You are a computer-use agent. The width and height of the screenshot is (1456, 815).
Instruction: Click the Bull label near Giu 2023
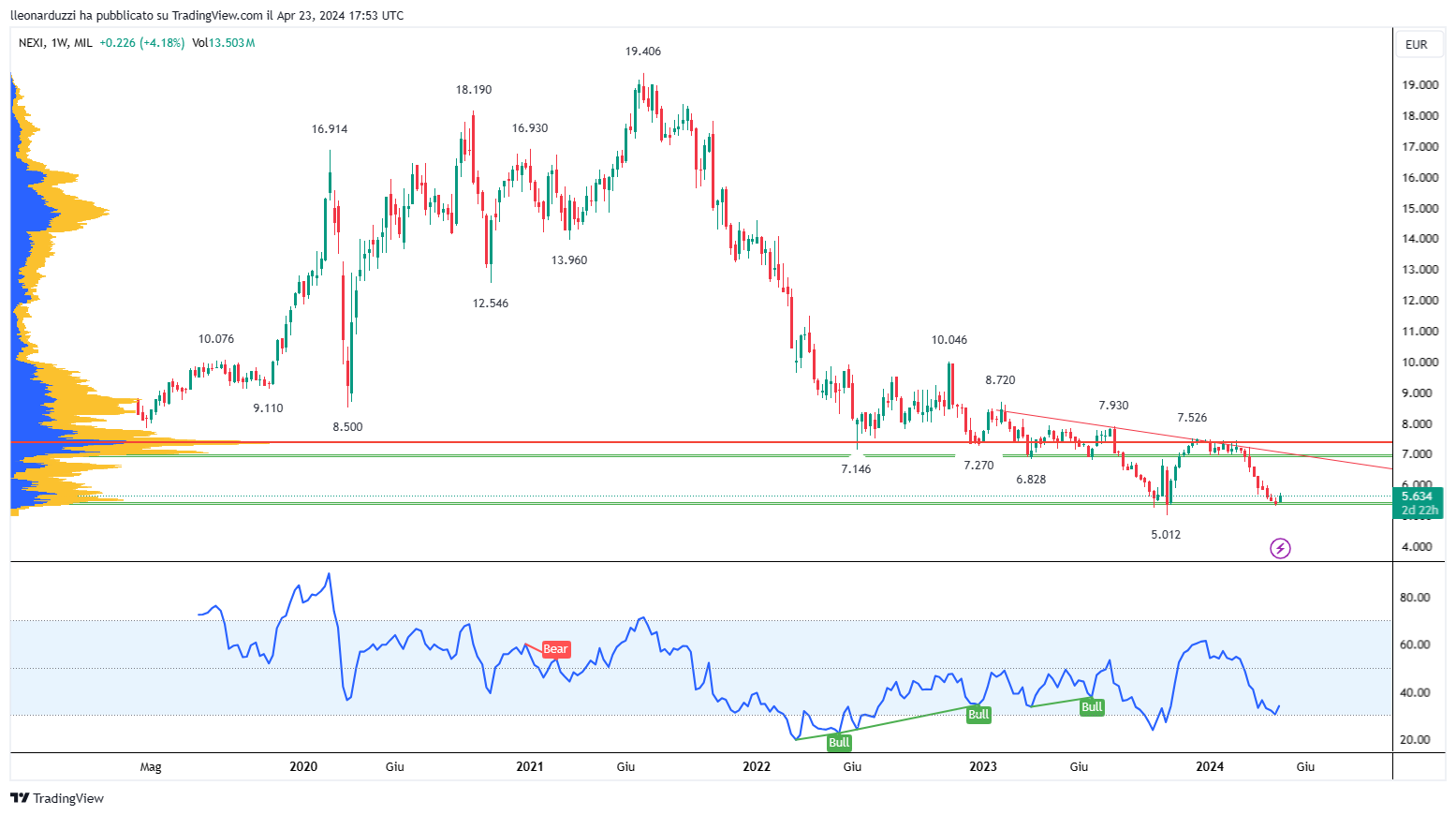[1092, 707]
